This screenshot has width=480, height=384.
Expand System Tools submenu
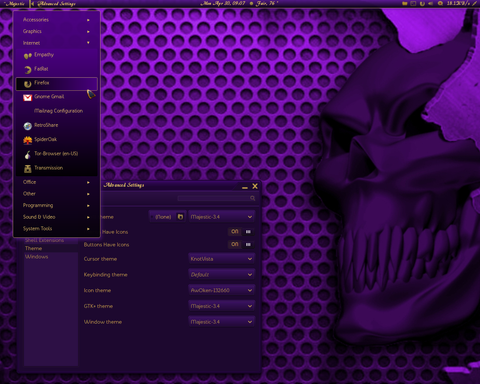tap(57, 229)
